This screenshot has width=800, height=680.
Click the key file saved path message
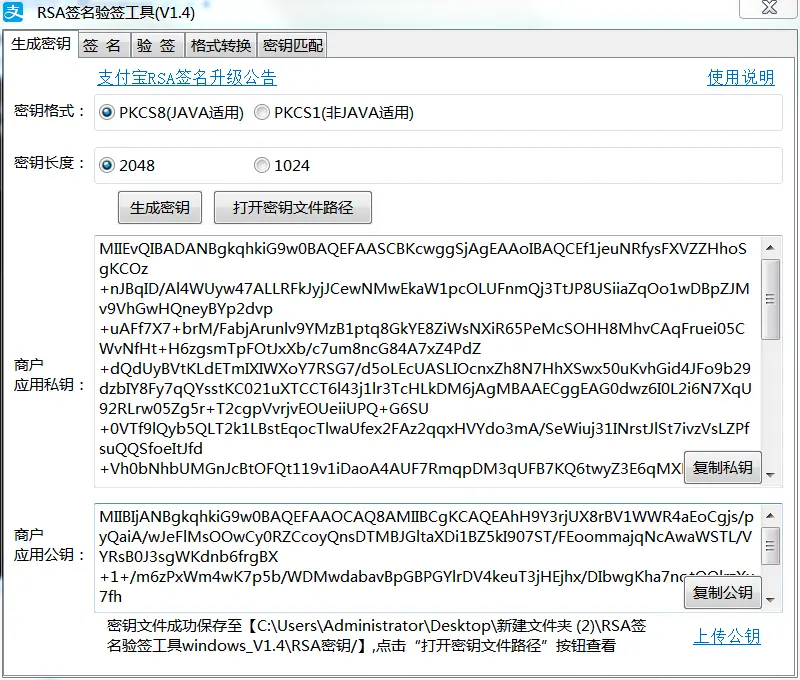(377, 636)
